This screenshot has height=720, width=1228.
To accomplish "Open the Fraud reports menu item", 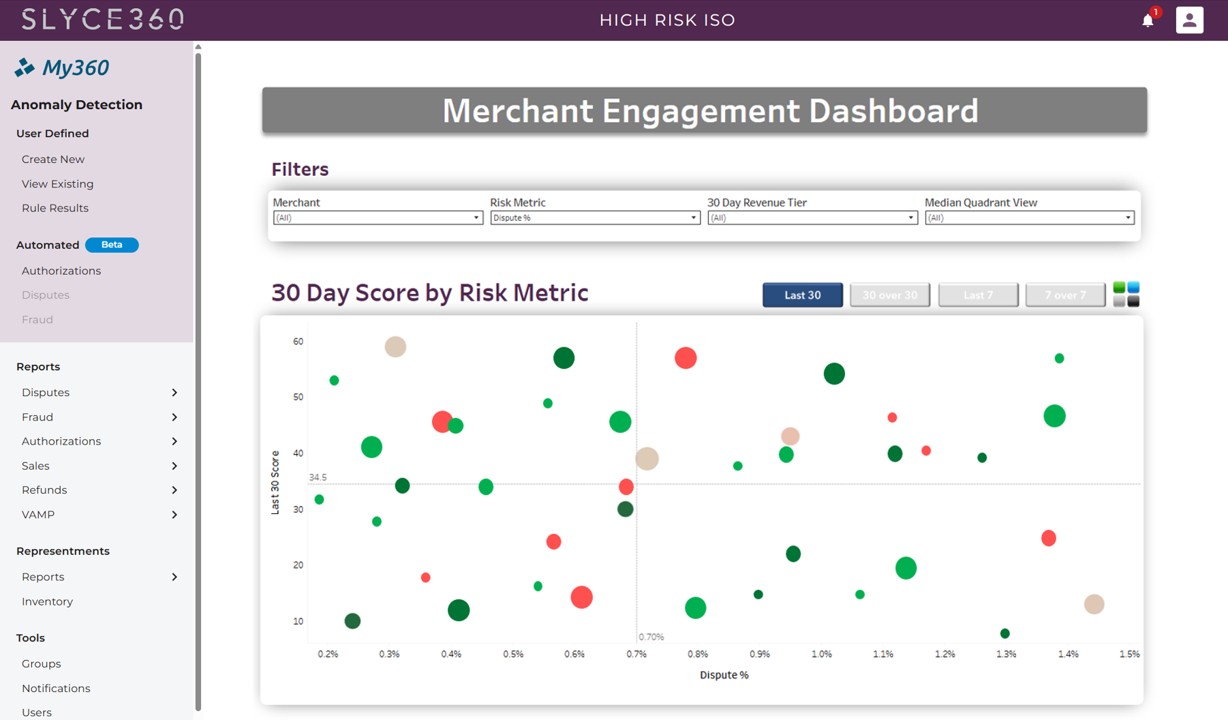I will click(37, 417).
